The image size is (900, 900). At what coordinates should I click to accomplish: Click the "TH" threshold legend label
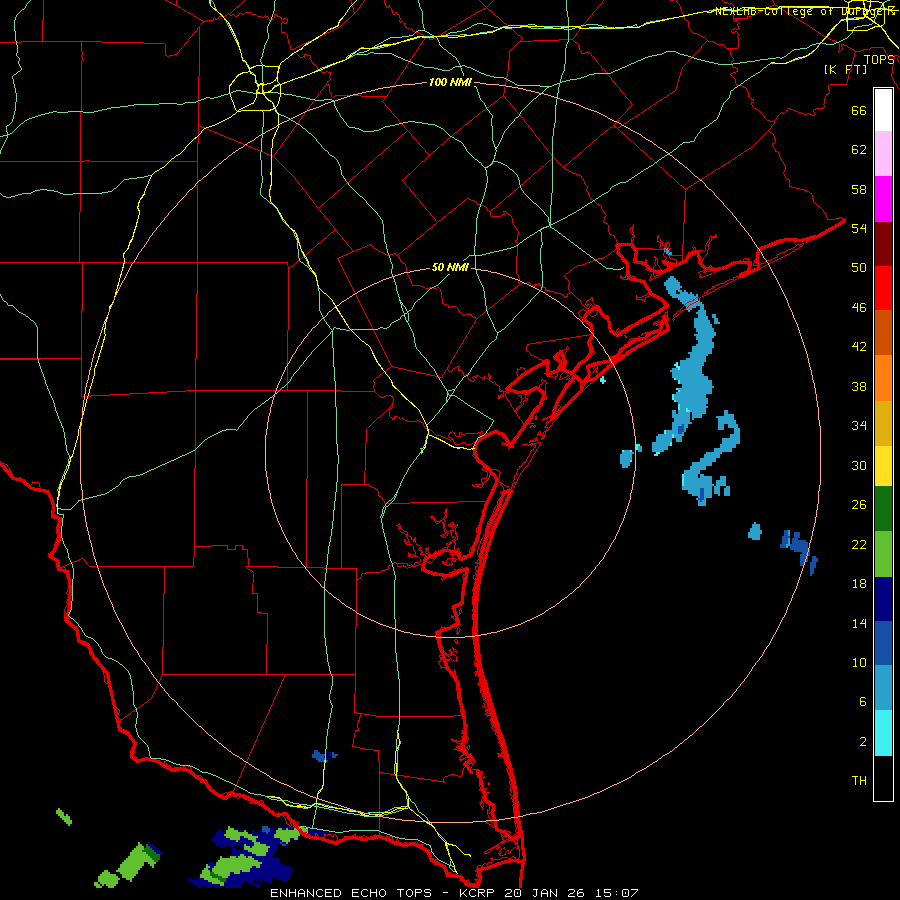pos(859,781)
